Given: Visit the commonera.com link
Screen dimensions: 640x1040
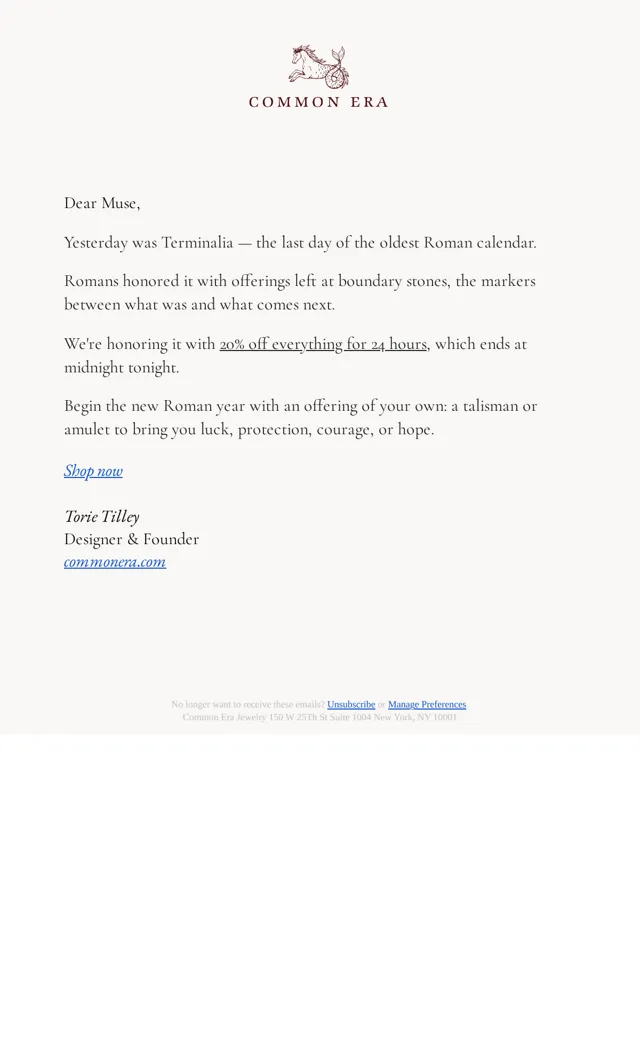Looking at the screenshot, I should pyautogui.click(x=115, y=562).
